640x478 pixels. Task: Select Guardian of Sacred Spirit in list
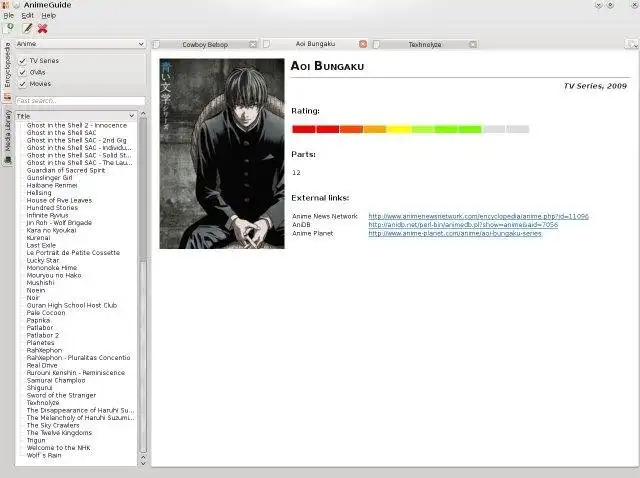tap(66, 170)
